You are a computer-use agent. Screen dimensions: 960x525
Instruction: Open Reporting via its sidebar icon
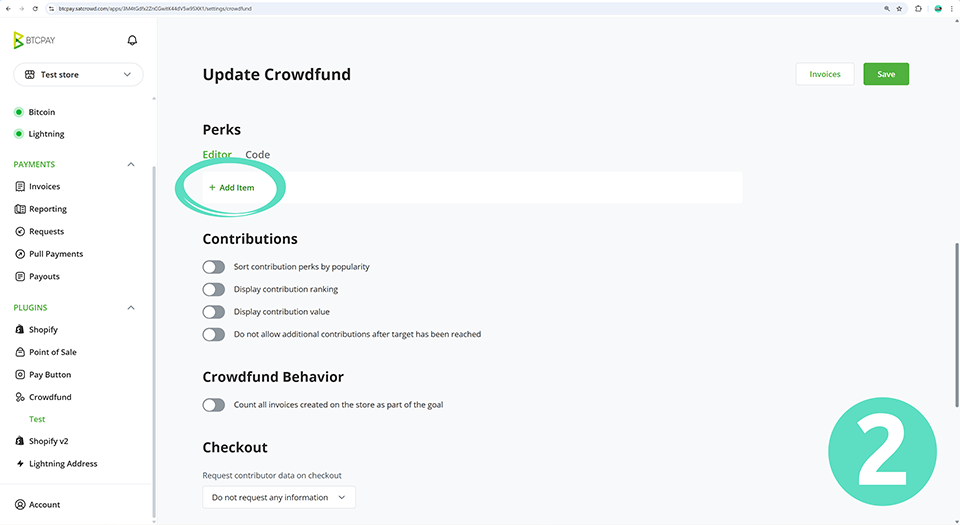click(20, 209)
